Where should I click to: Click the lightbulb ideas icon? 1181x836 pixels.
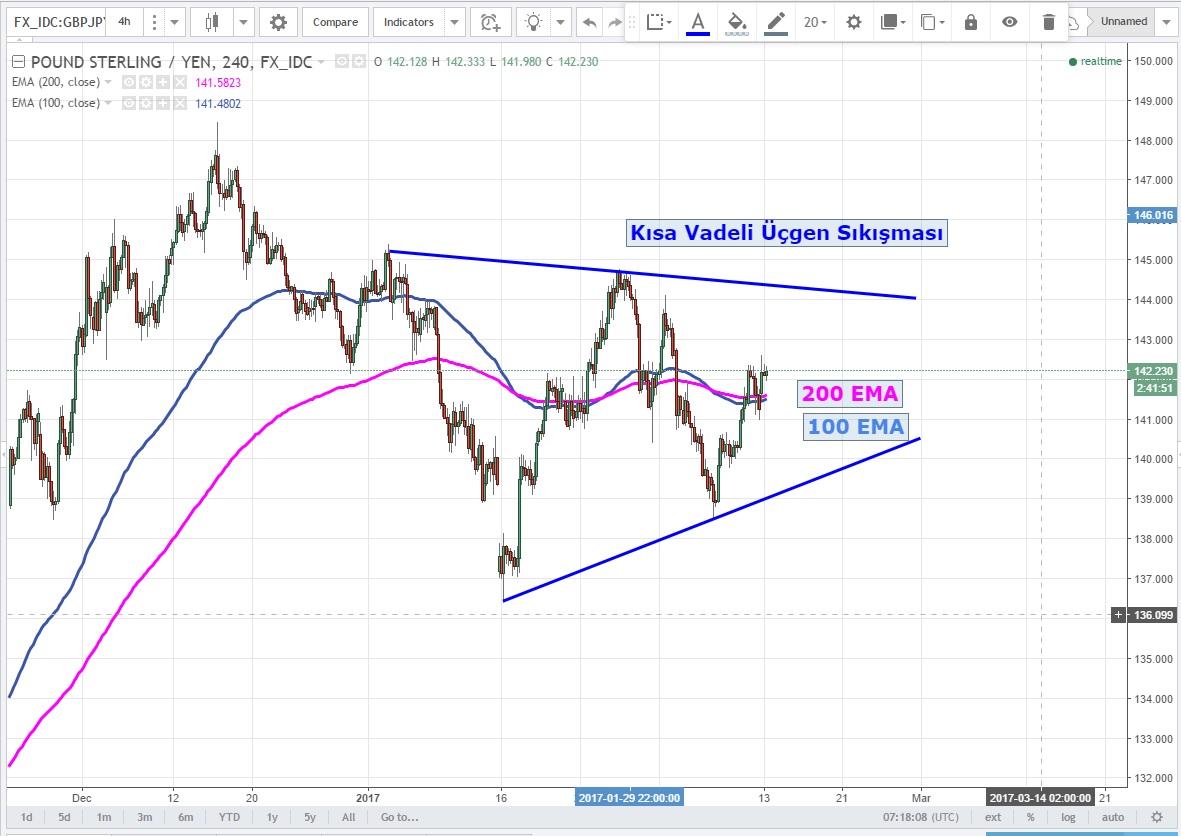coord(536,22)
